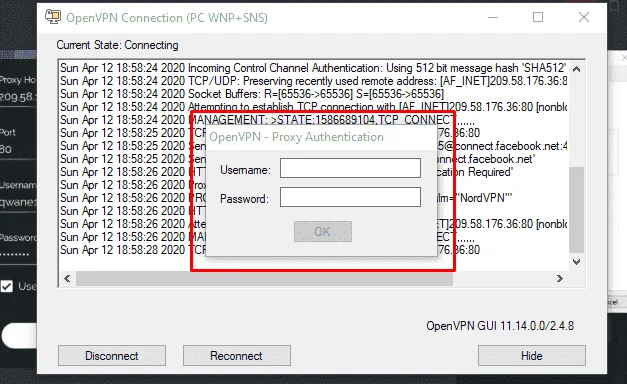
Task: Click the Port value 80 in background window
Action: [6, 150]
